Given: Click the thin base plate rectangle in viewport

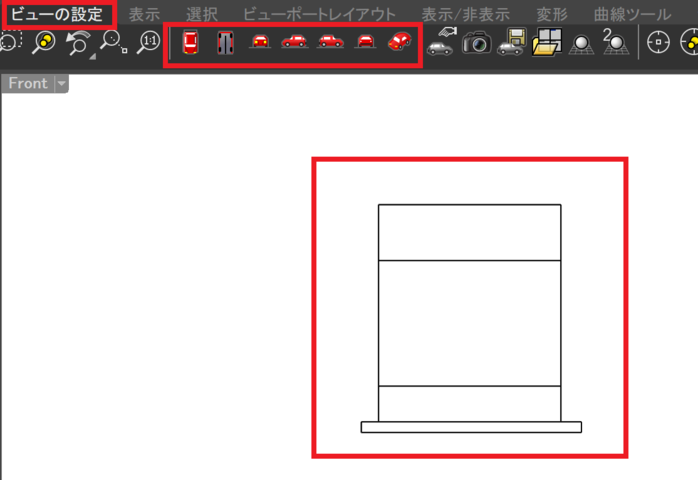Looking at the screenshot, I should click(x=471, y=427).
